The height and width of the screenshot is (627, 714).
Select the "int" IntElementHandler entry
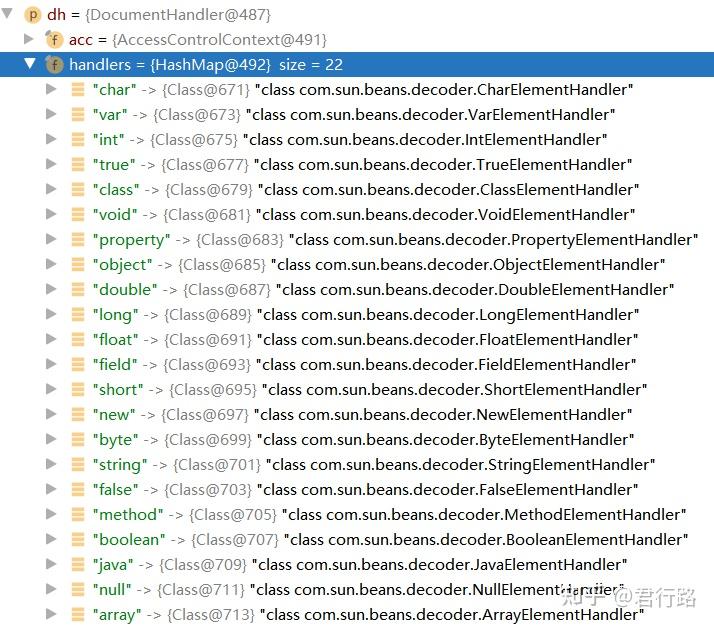pyautogui.click(x=350, y=140)
